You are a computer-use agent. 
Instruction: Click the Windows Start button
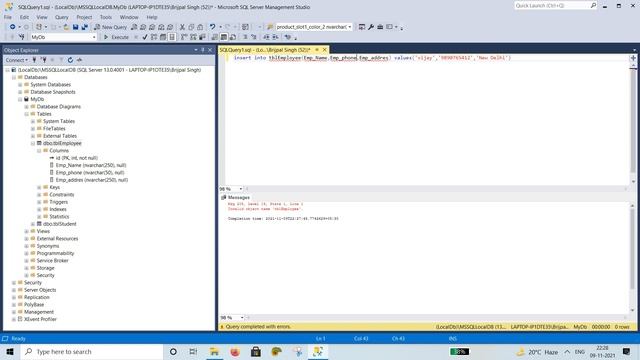coord(10,351)
